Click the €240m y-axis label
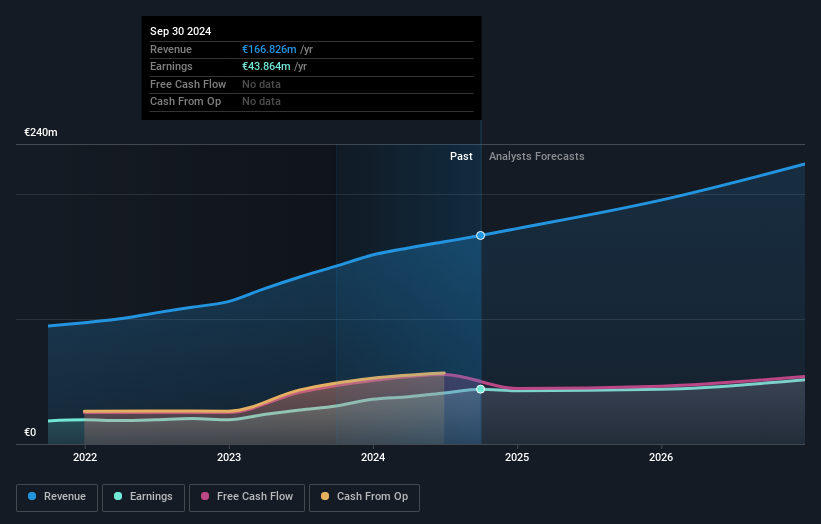Image resolution: width=821 pixels, height=524 pixels. [41, 132]
